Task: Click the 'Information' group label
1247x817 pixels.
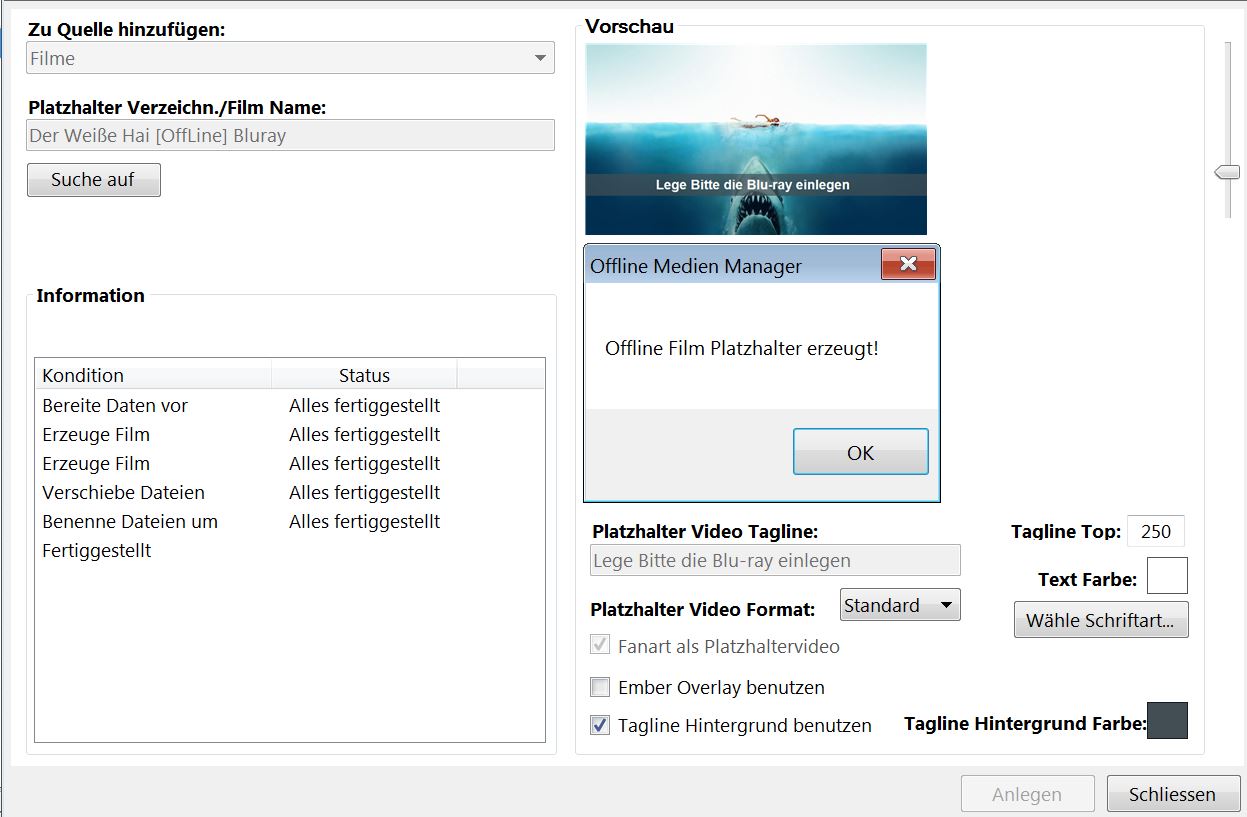Action: pyautogui.click(x=91, y=295)
